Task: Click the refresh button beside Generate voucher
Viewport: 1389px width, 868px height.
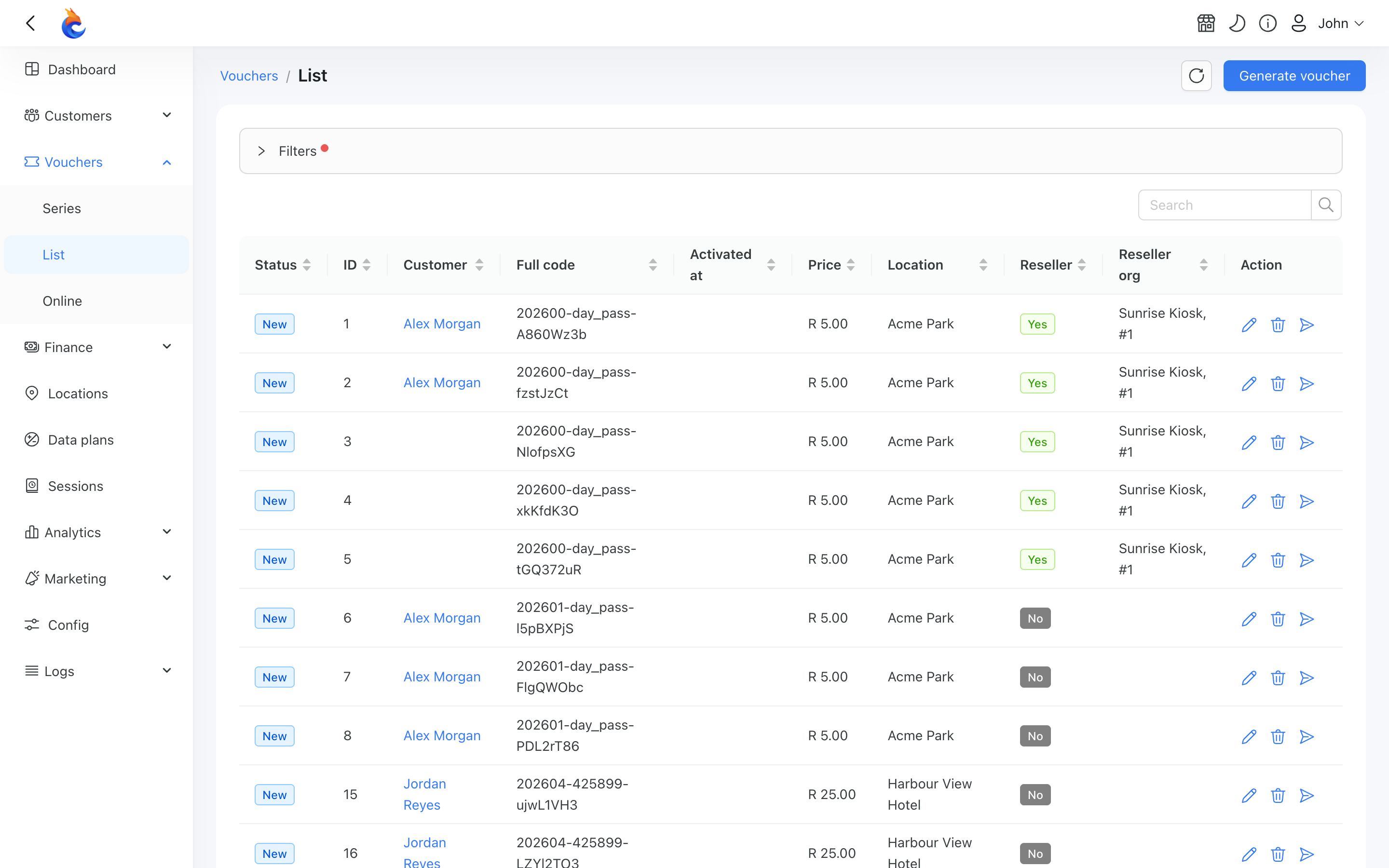Action: click(x=1196, y=76)
